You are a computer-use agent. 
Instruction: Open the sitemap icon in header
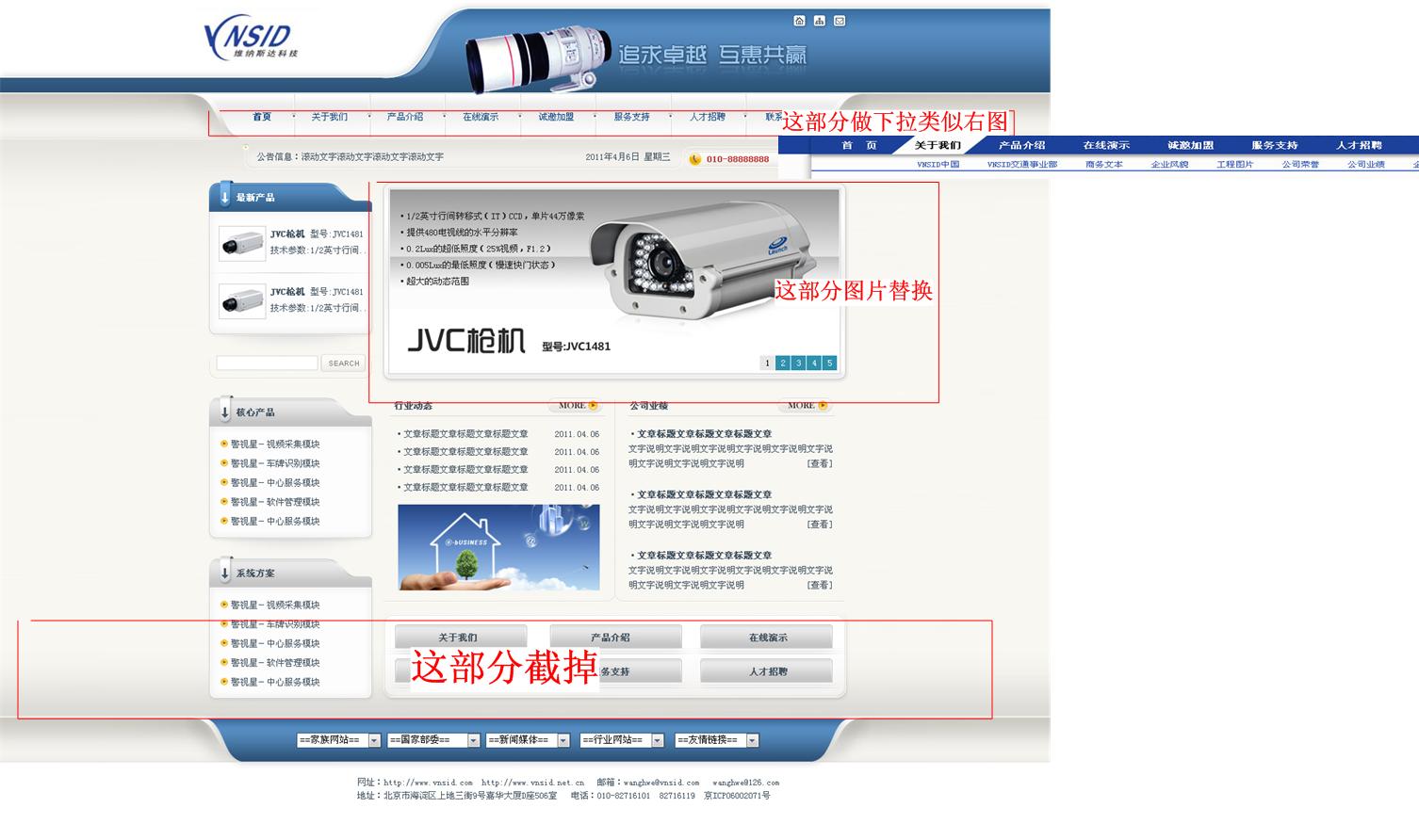click(x=820, y=21)
